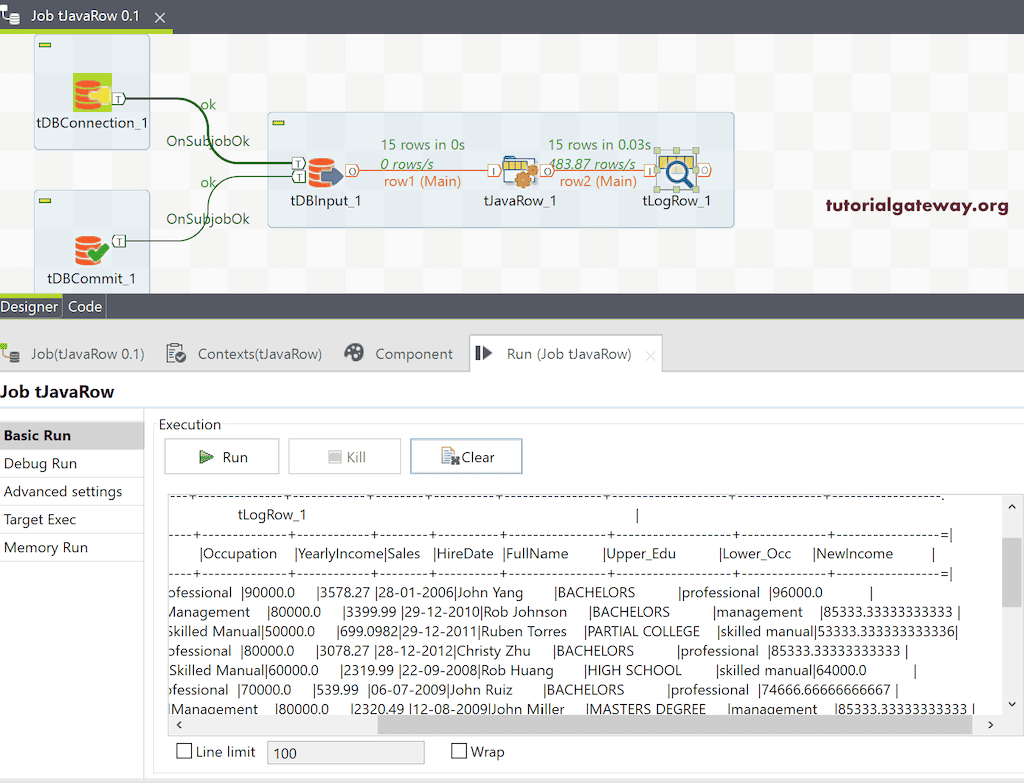This screenshot has height=783, width=1024.
Task: Close the Run (Job tJavaRow) tab
Action: click(650, 356)
